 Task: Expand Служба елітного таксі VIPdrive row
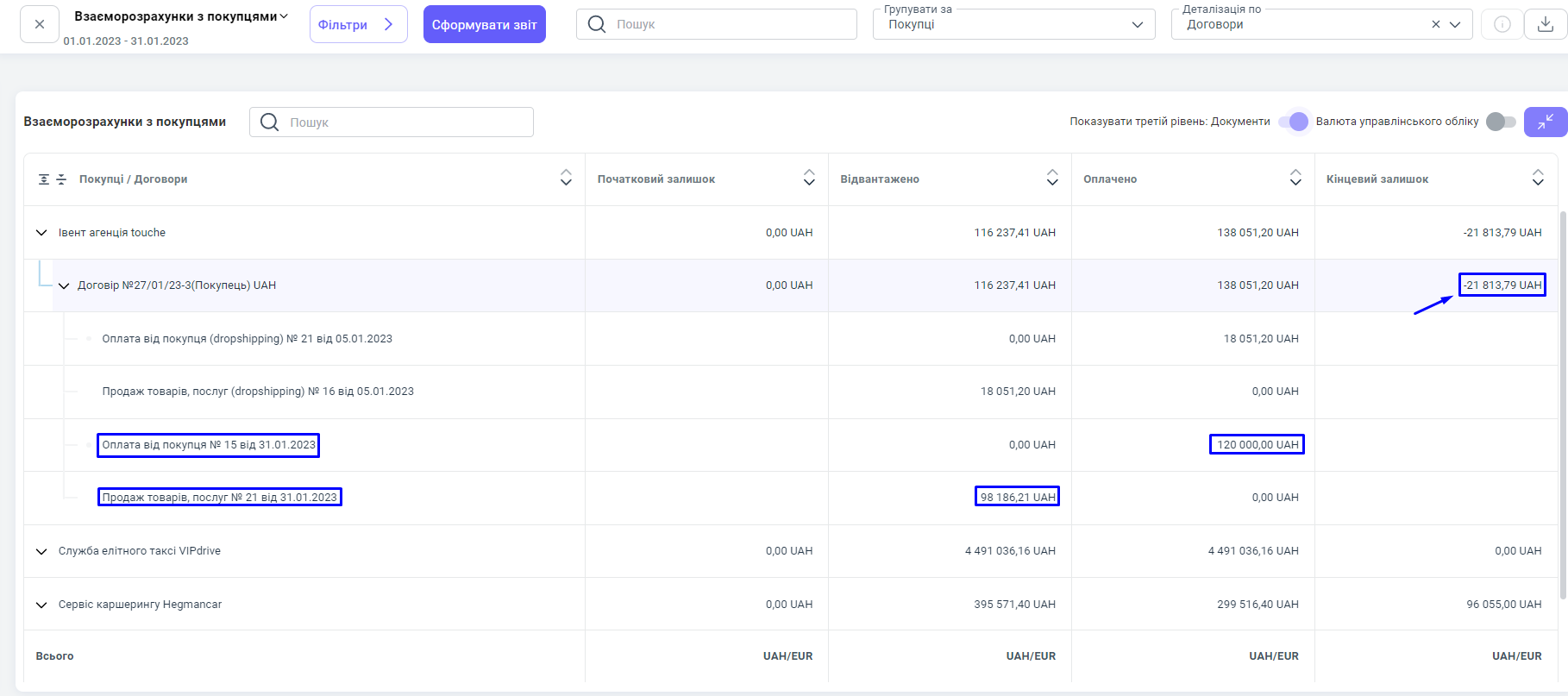point(41,551)
